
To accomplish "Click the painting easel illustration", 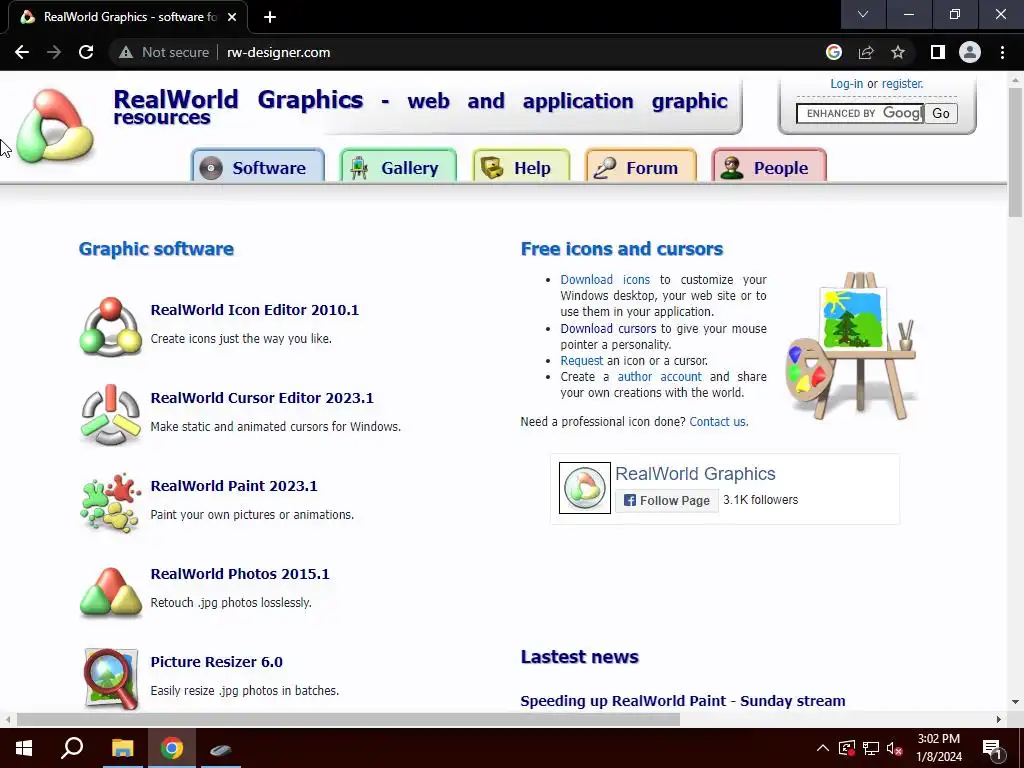I will tap(851, 346).
